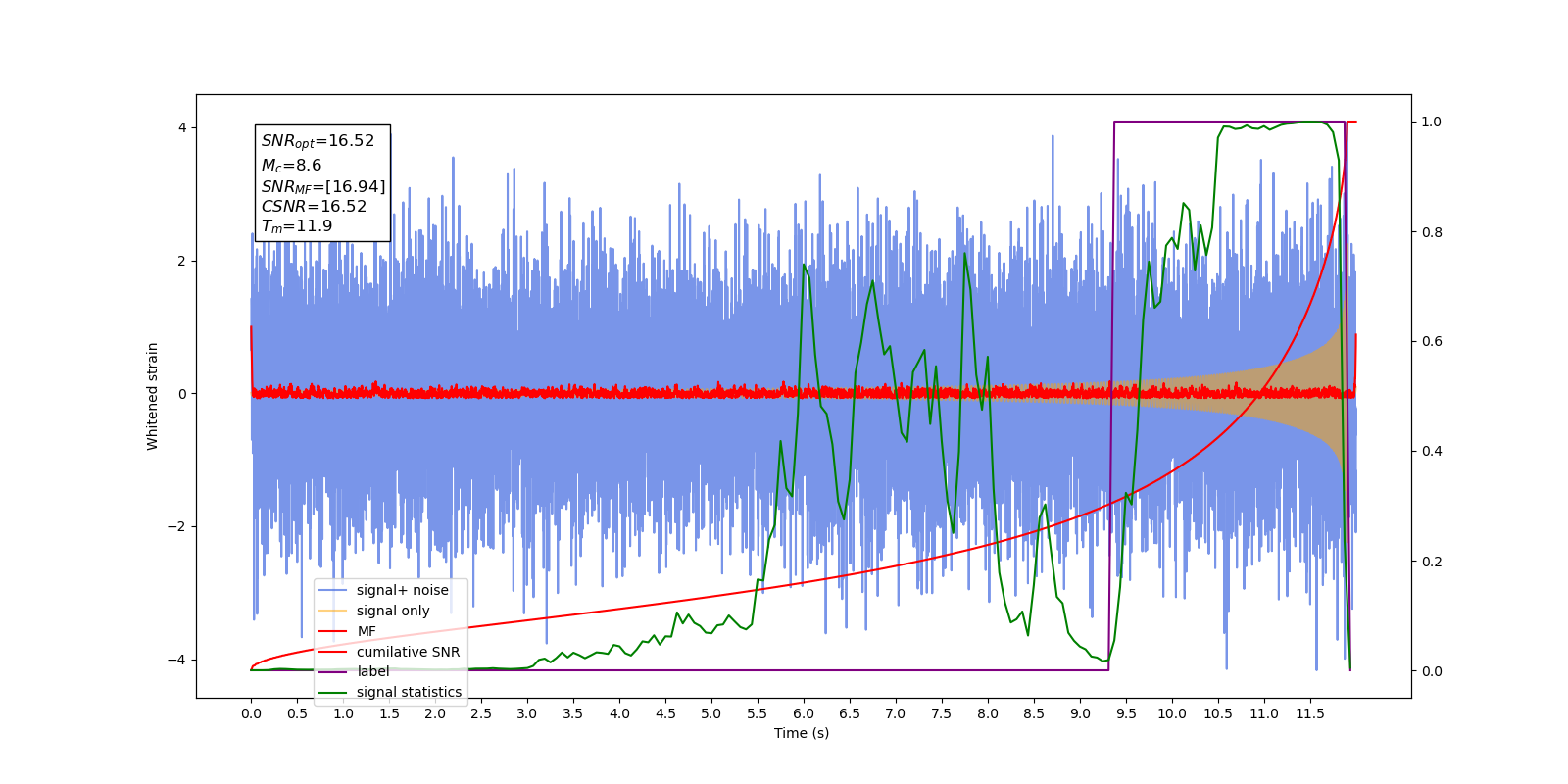The width and height of the screenshot is (1568, 784).
Task: Click the x-axis tick label 5.5
Action: pos(758,713)
